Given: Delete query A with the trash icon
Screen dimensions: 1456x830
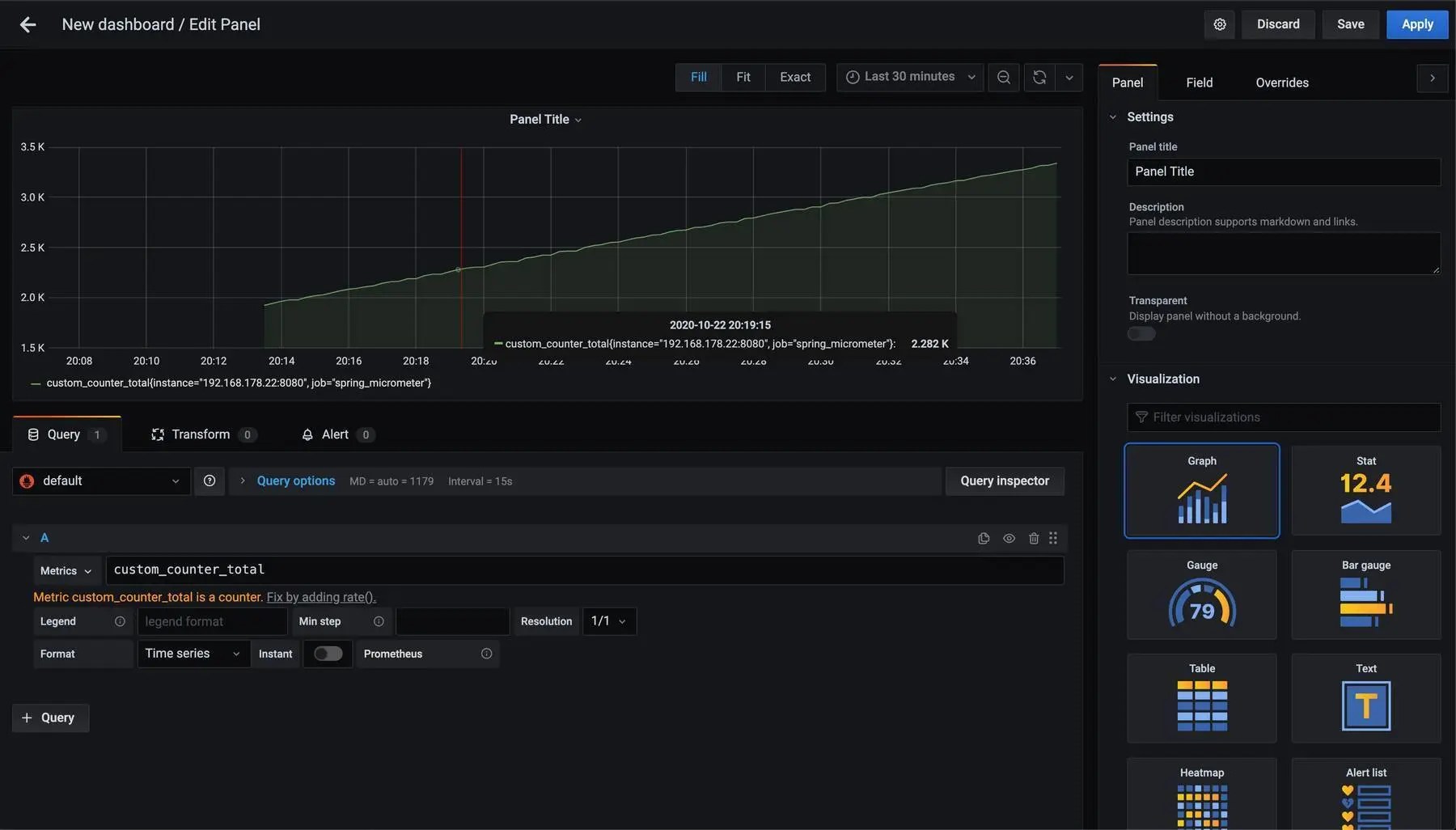Looking at the screenshot, I should (1033, 537).
